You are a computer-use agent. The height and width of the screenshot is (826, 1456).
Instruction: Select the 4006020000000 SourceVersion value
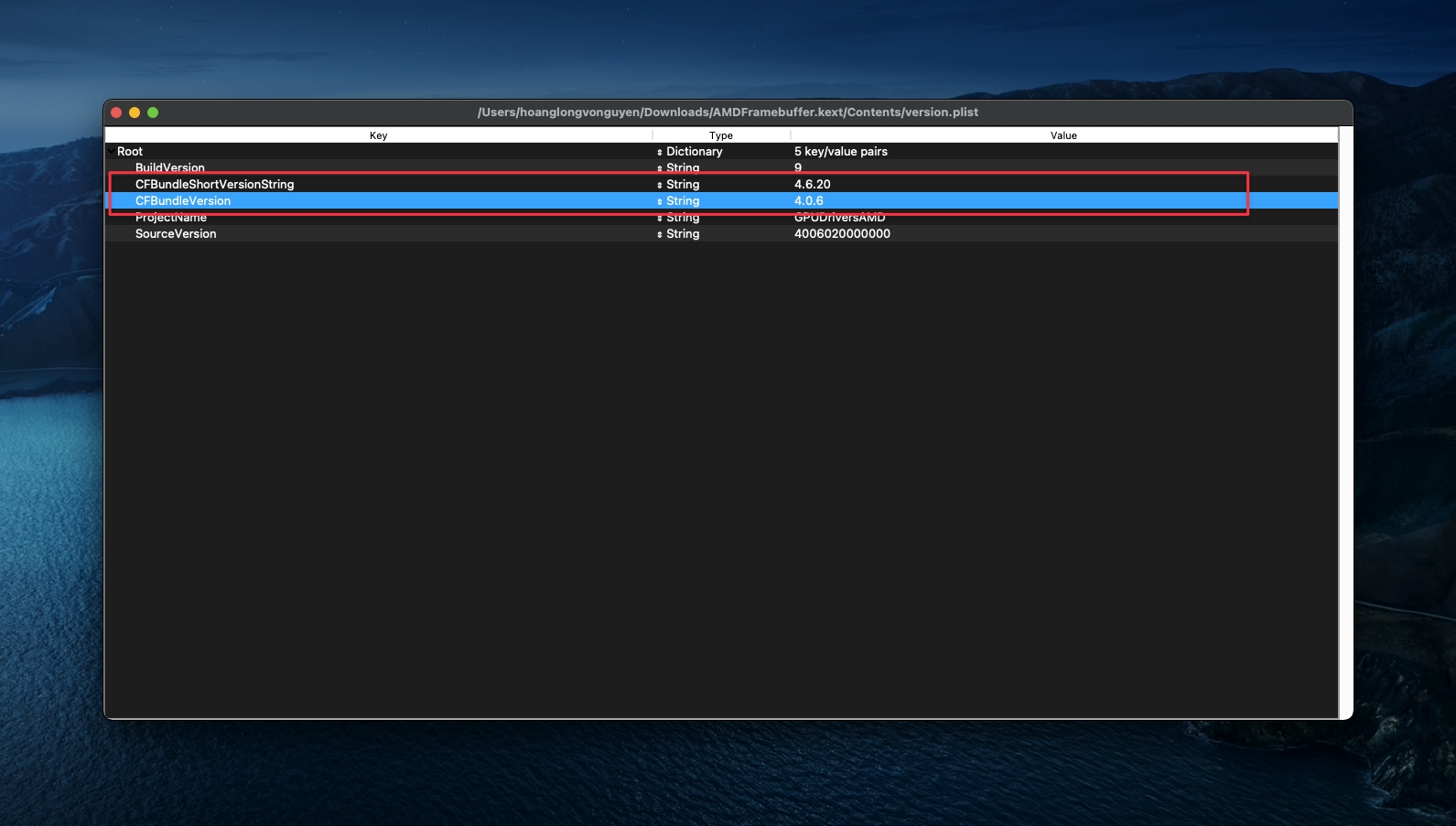842,234
